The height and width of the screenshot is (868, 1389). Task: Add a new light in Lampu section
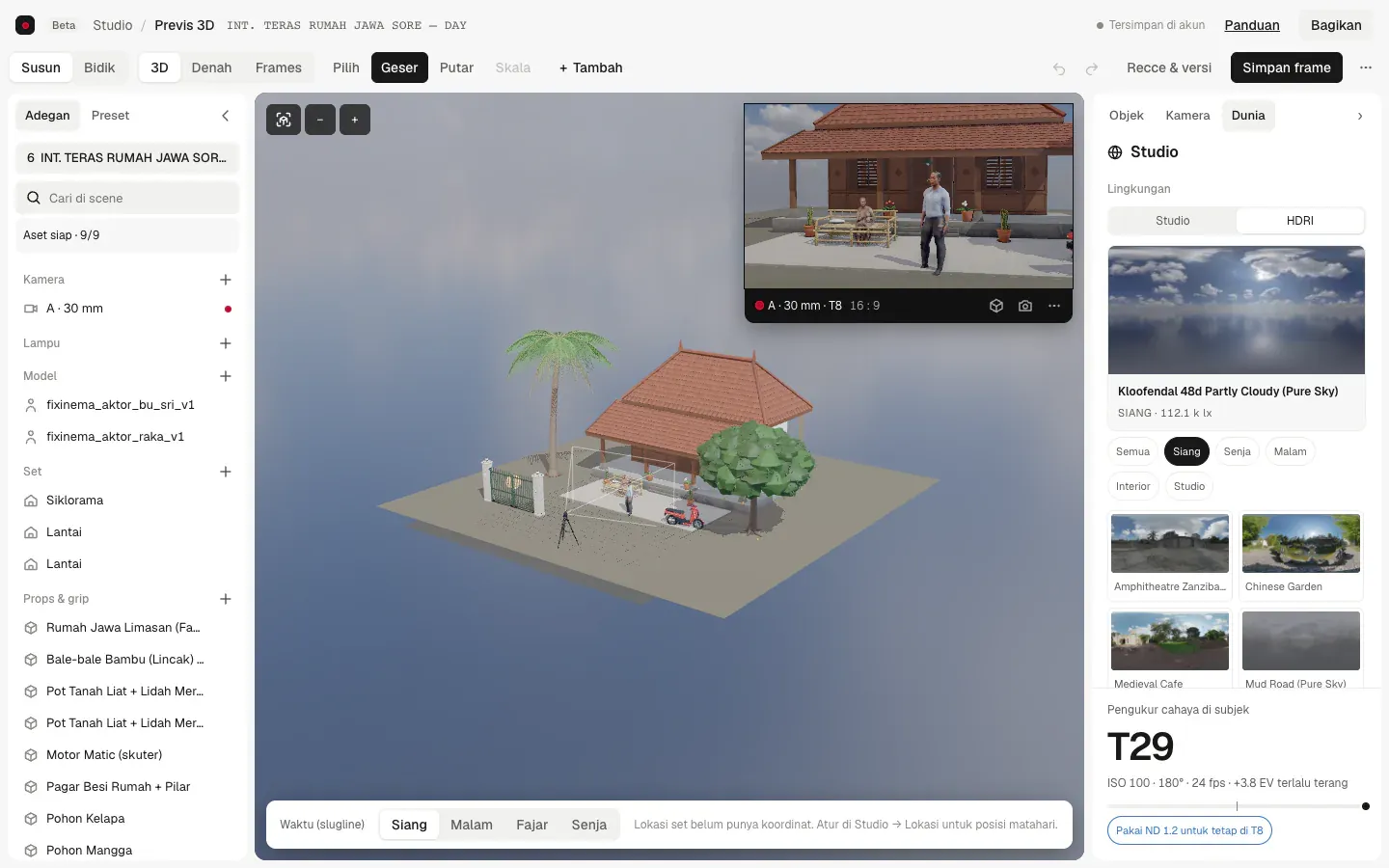(x=226, y=343)
